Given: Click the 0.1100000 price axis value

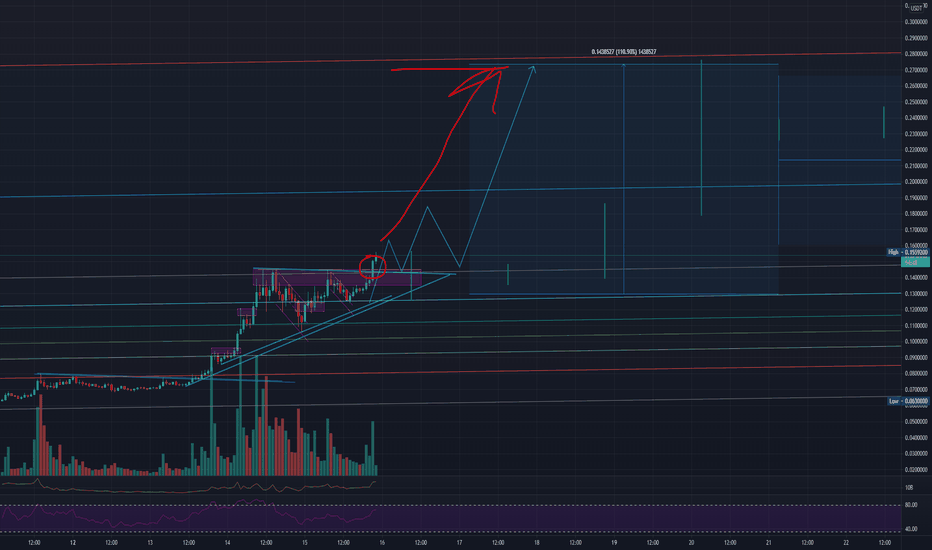Looking at the screenshot, I should [x=916, y=326].
